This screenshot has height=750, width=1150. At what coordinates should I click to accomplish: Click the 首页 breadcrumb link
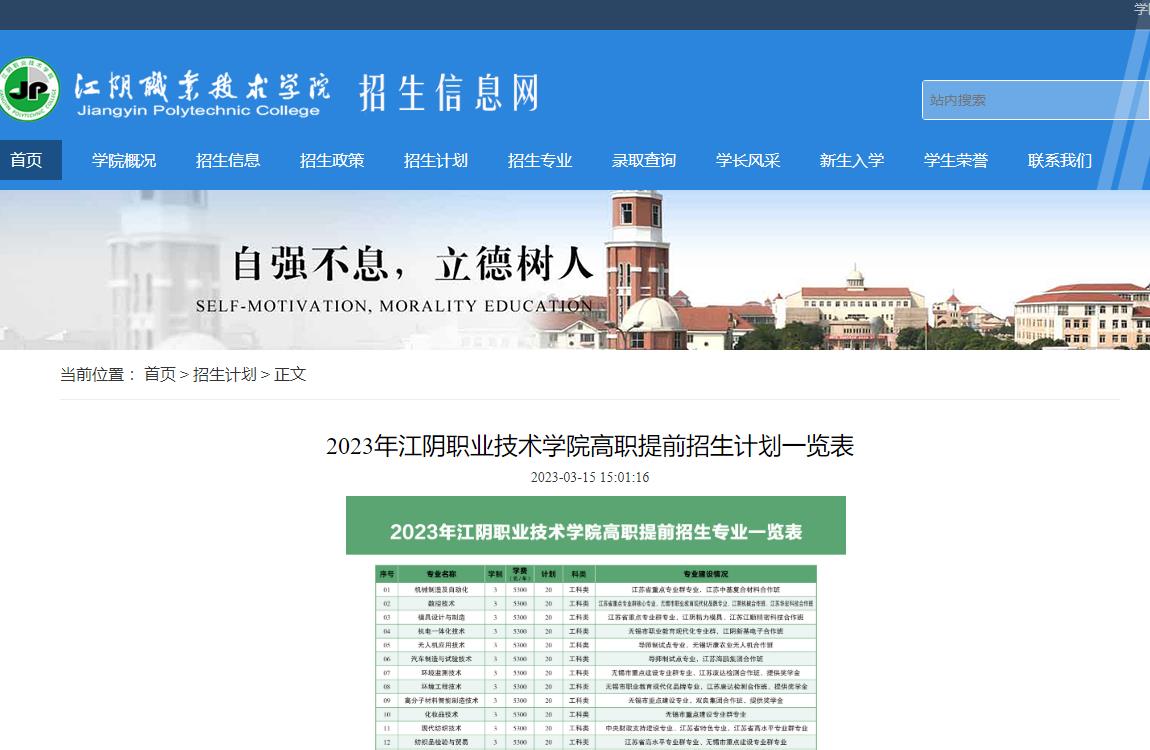(160, 375)
